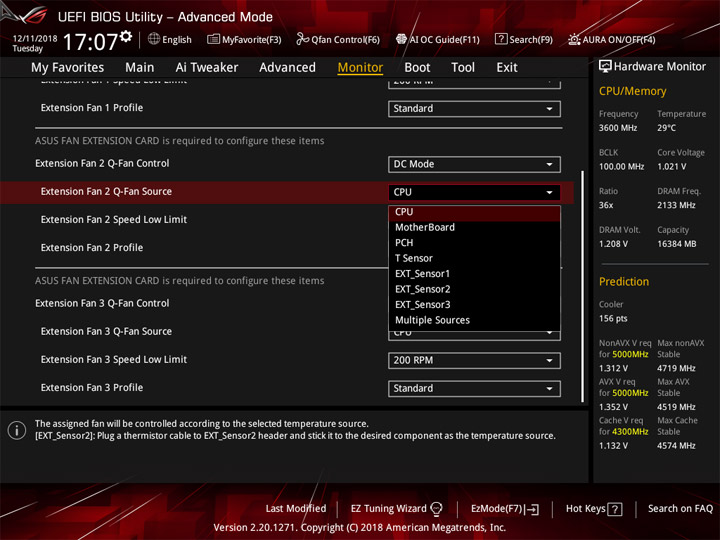Click the 17:07 clock display
The width and height of the screenshot is (720, 540).
90,42
